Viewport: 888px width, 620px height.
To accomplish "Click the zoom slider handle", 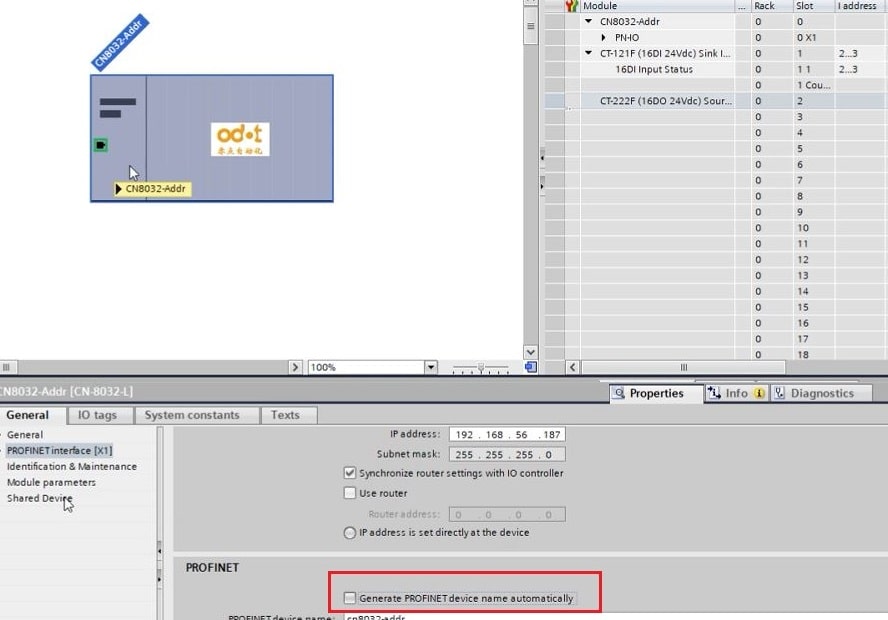I will (480, 367).
